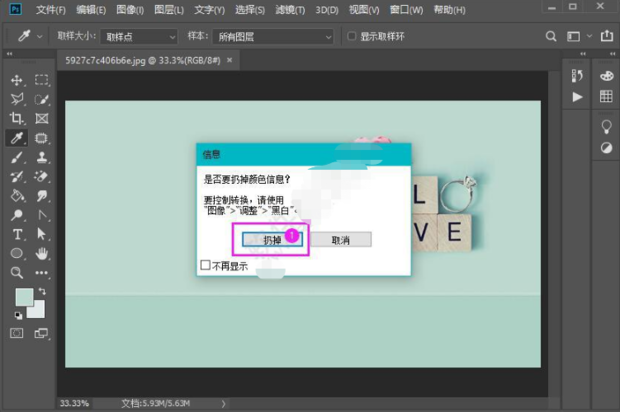Select the Hand tool
The height and width of the screenshot is (412, 620).
[x=42, y=253]
